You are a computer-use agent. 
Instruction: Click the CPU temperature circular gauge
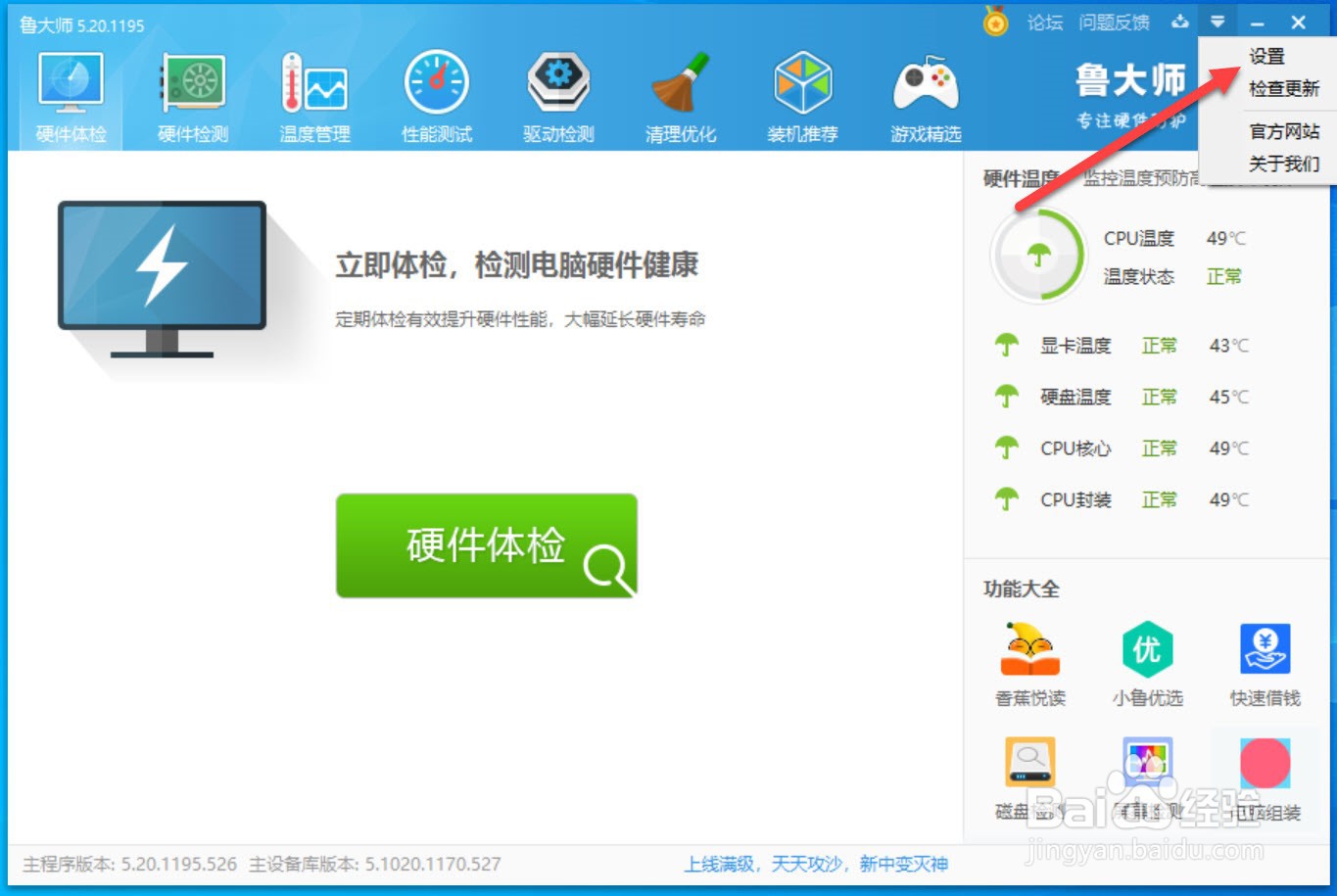click(x=1038, y=256)
